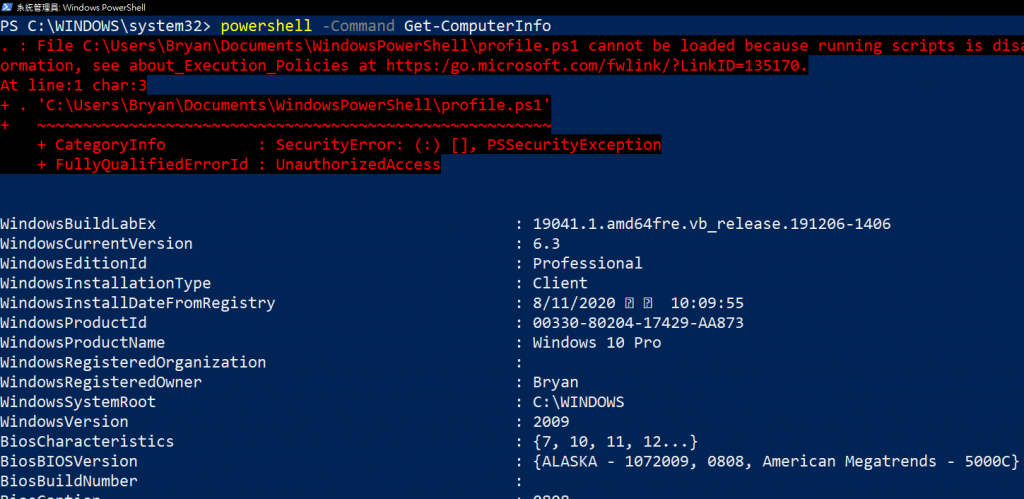Click the BiosCharacteristics value list
The height and width of the screenshot is (499, 1024).
[616, 442]
